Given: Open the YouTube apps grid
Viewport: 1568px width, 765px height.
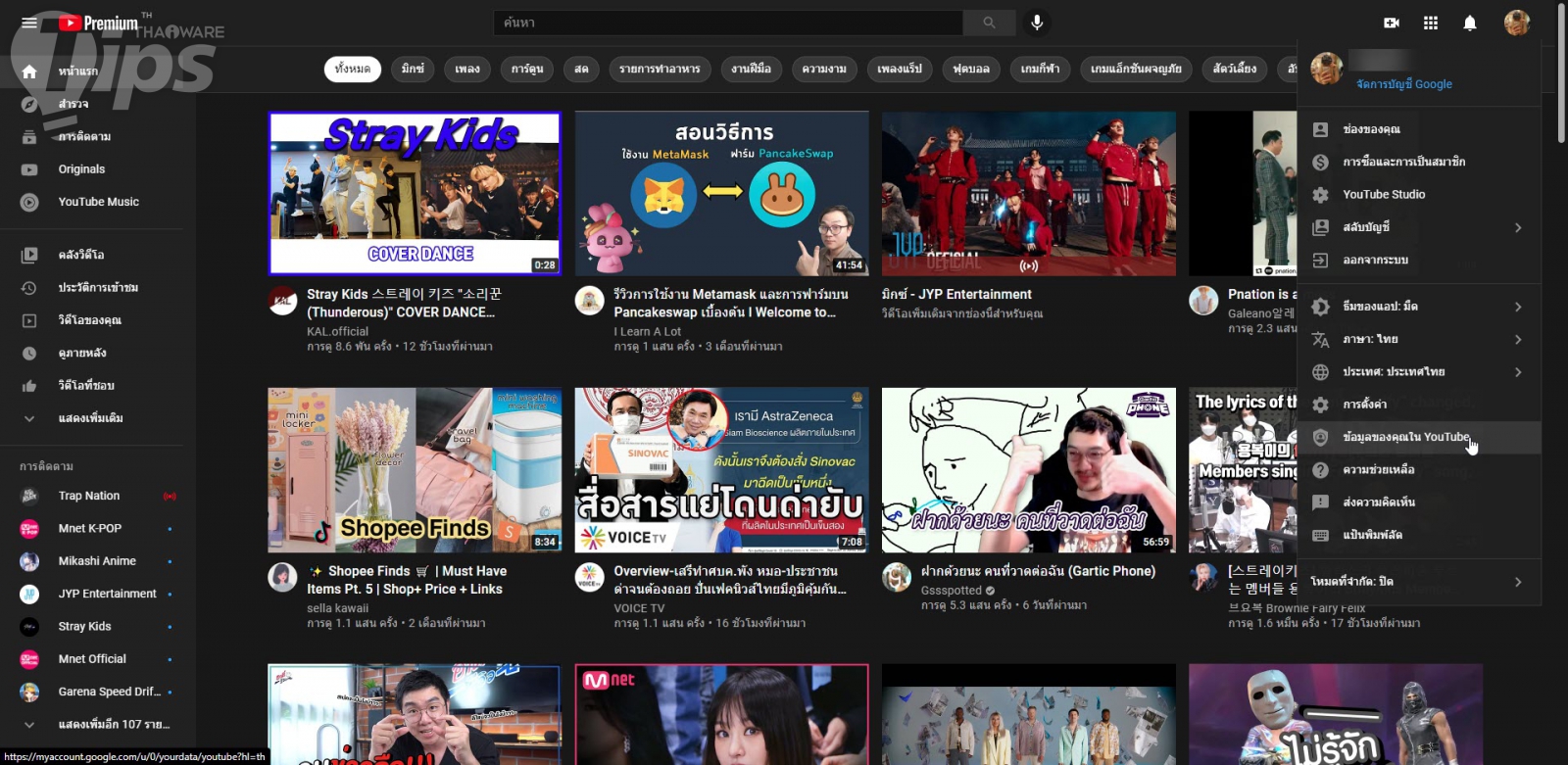Looking at the screenshot, I should (1431, 23).
